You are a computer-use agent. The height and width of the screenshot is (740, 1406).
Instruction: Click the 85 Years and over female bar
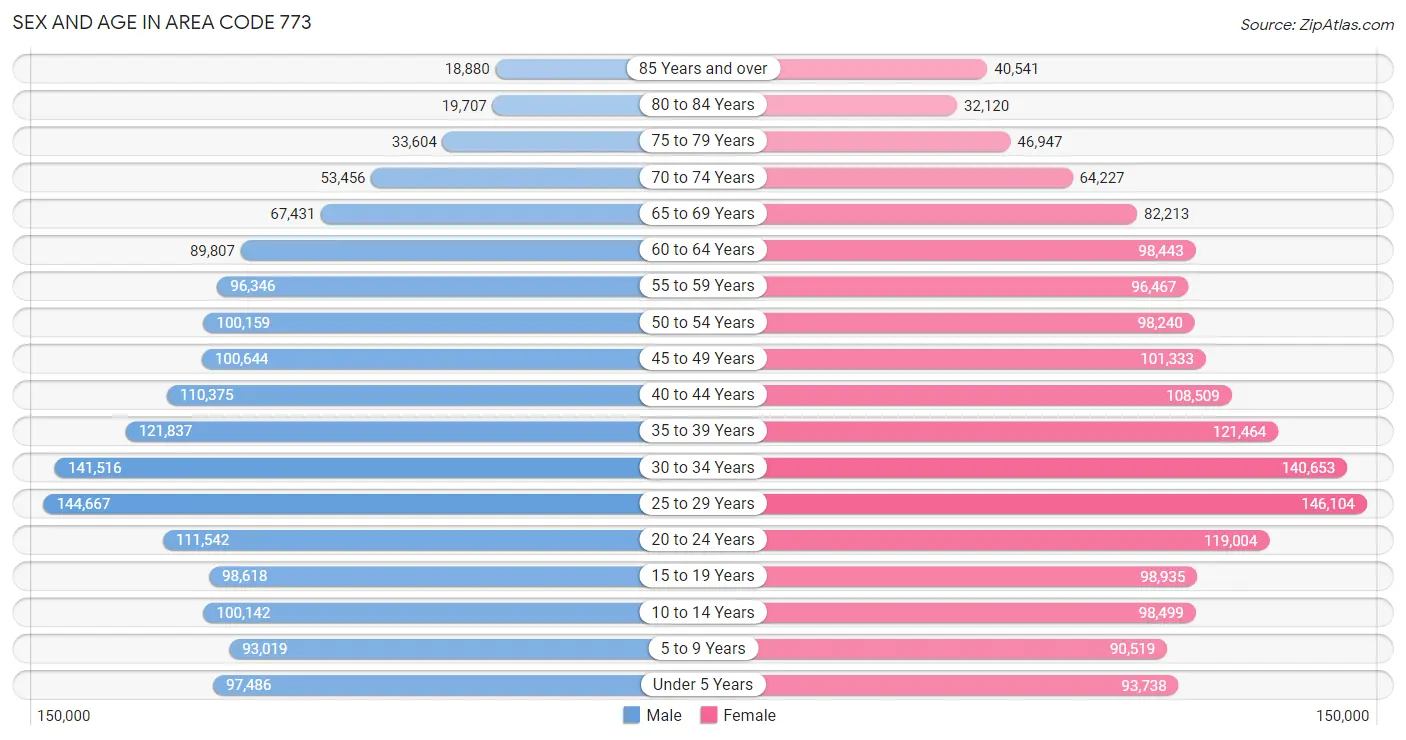click(x=845, y=69)
